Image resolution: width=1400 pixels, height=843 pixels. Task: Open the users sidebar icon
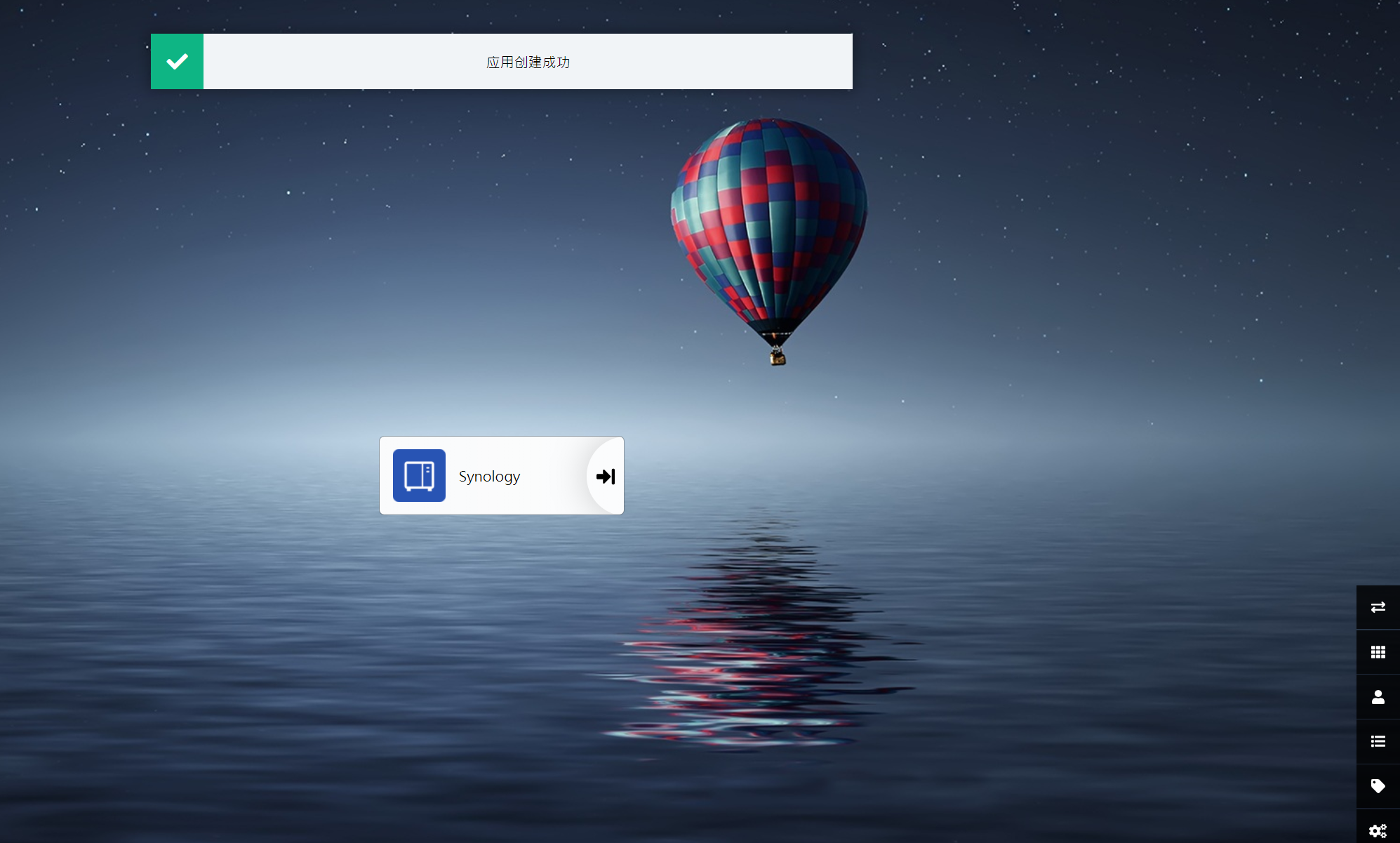coord(1378,697)
